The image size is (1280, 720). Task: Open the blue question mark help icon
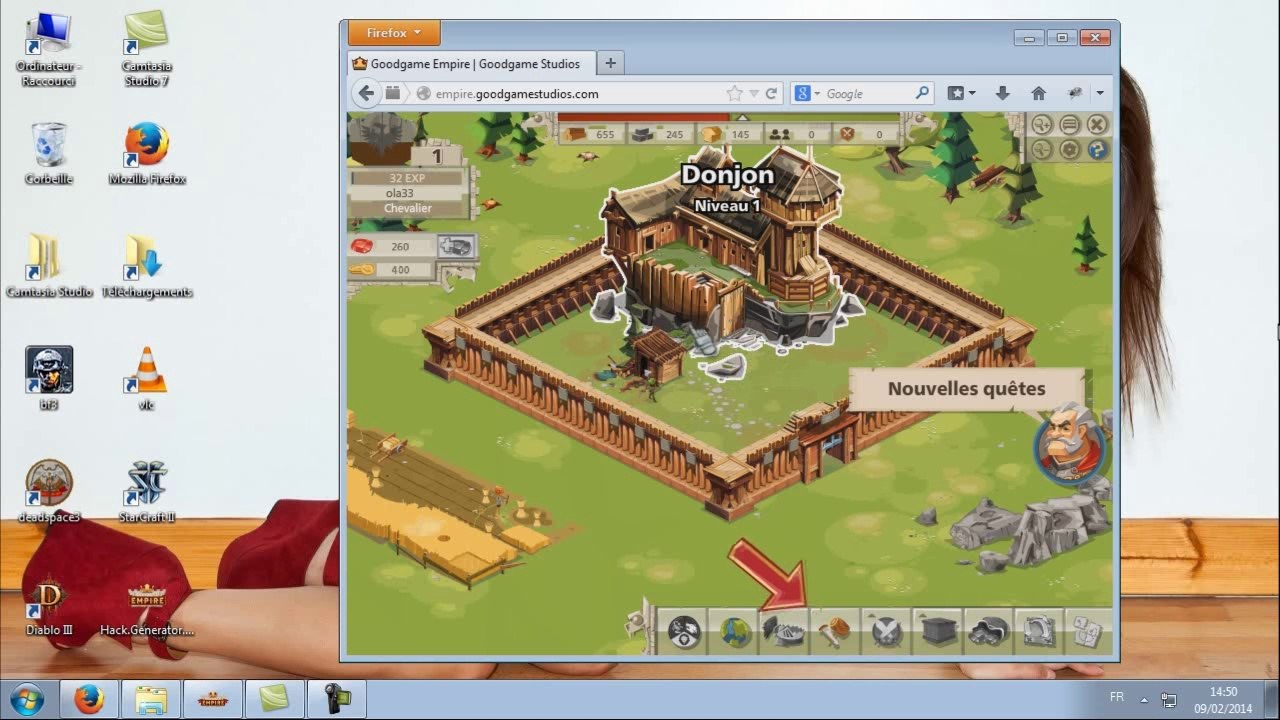[x=1097, y=150]
